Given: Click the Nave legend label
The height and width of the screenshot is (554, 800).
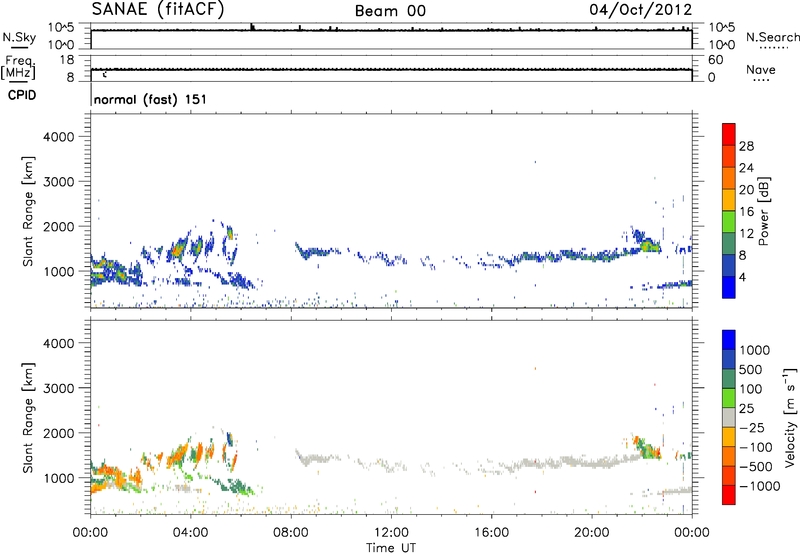Looking at the screenshot, I should point(761,70).
